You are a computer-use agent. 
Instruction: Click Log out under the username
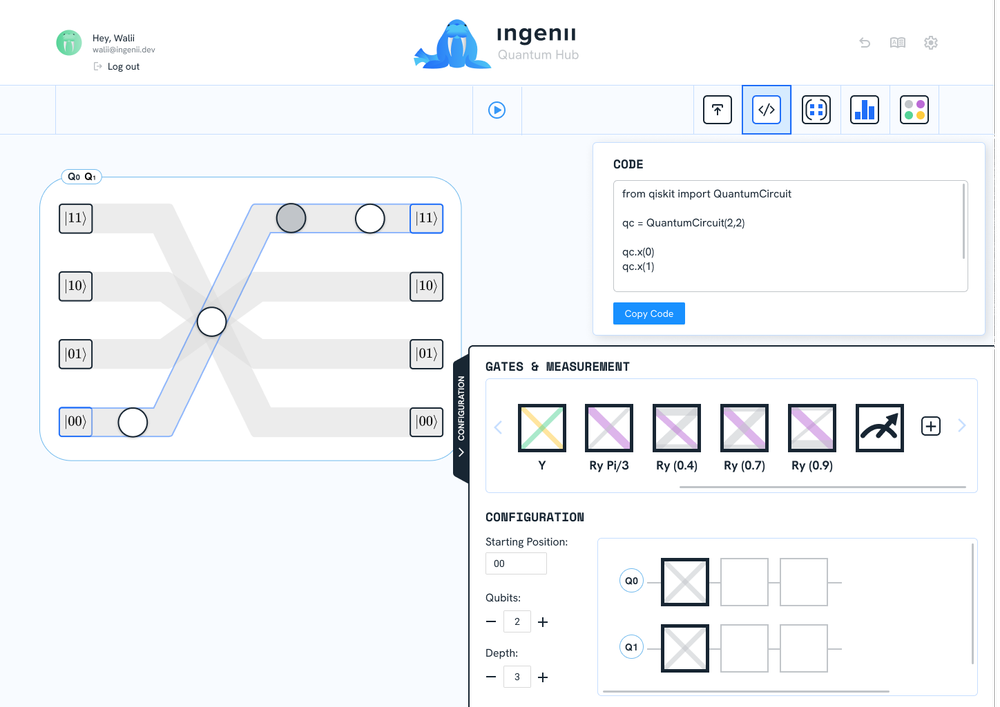coord(117,66)
